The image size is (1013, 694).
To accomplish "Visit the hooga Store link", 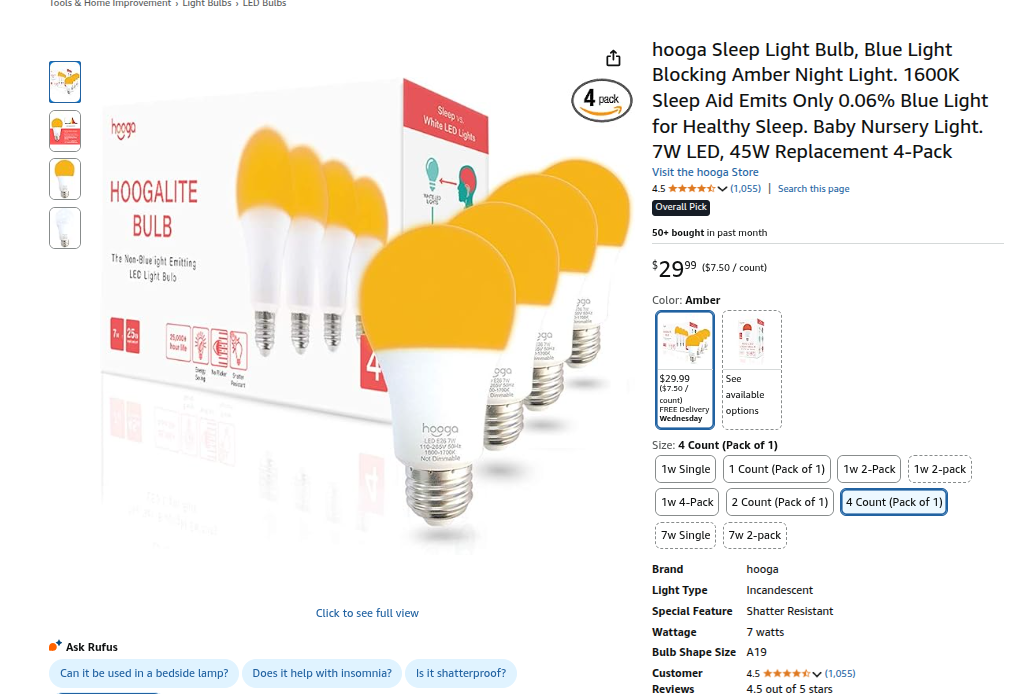I will [x=705, y=172].
